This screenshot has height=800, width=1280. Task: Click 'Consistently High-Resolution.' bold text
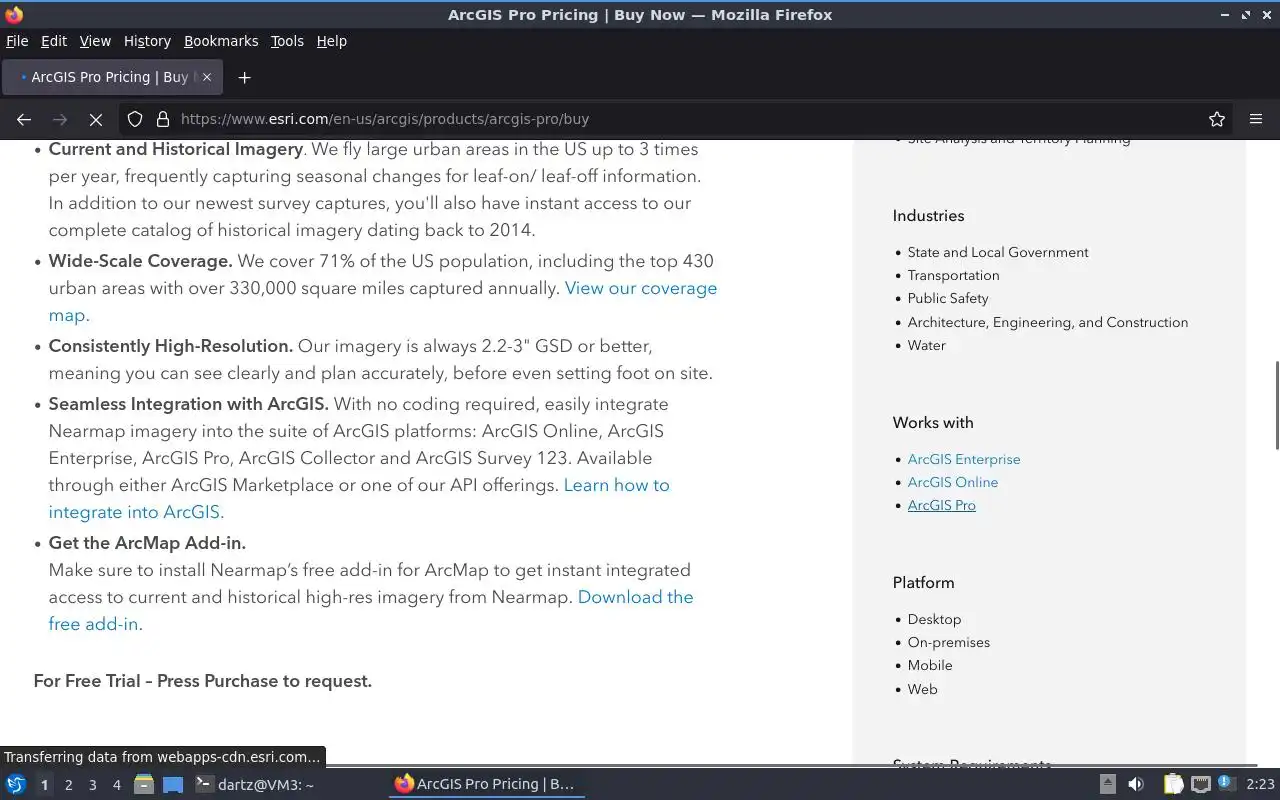pos(171,346)
